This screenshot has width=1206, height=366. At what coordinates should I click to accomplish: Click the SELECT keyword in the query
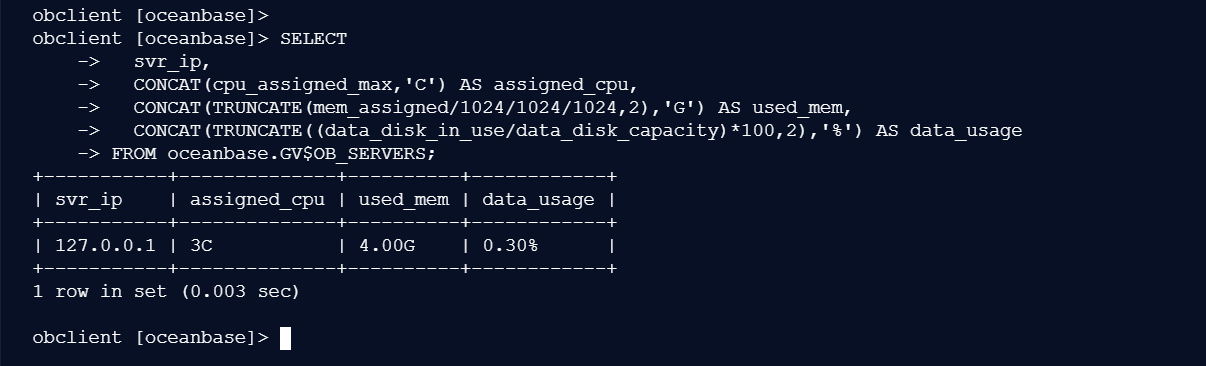click(x=314, y=39)
